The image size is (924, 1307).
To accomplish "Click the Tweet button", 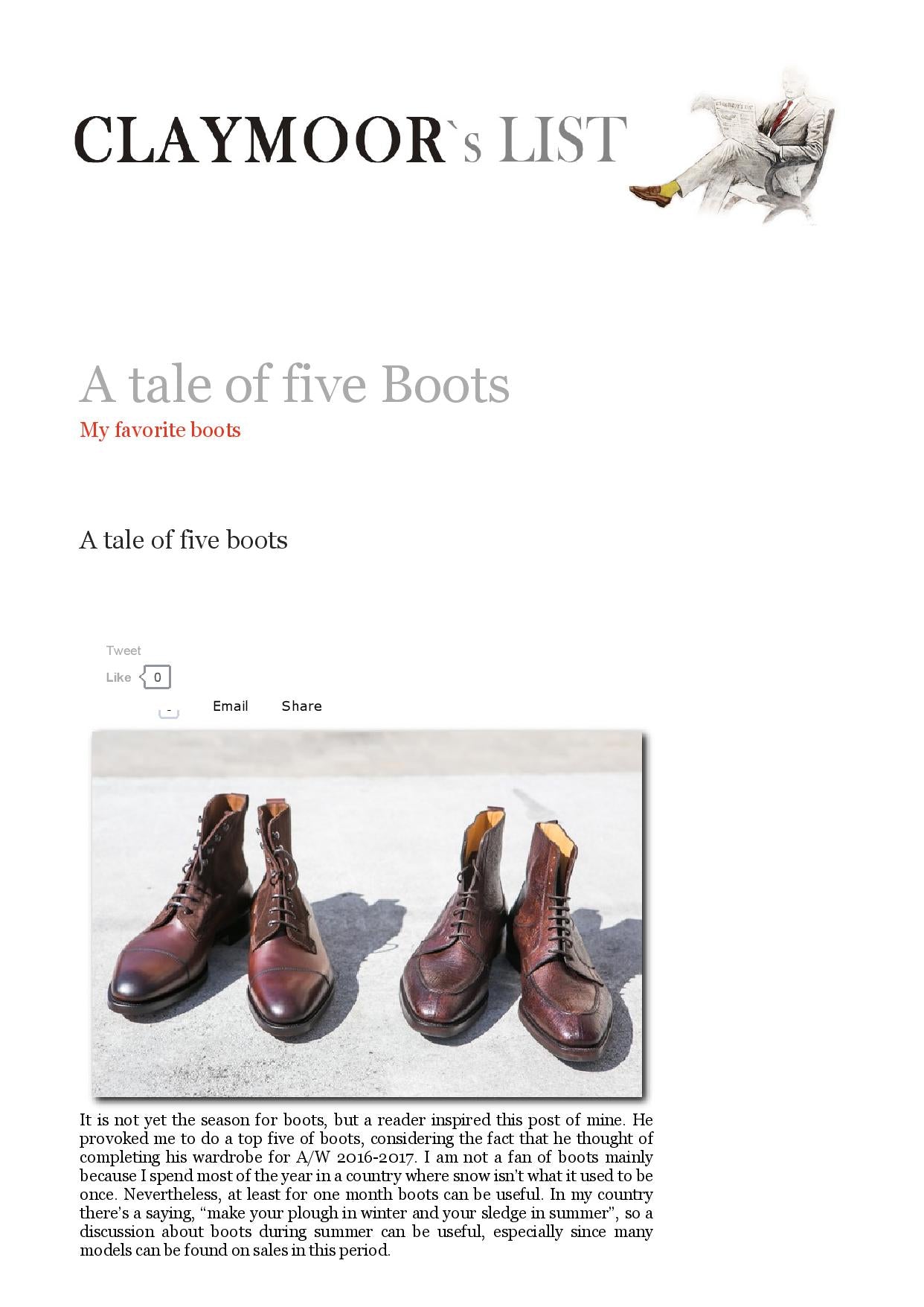I will coord(123,651).
